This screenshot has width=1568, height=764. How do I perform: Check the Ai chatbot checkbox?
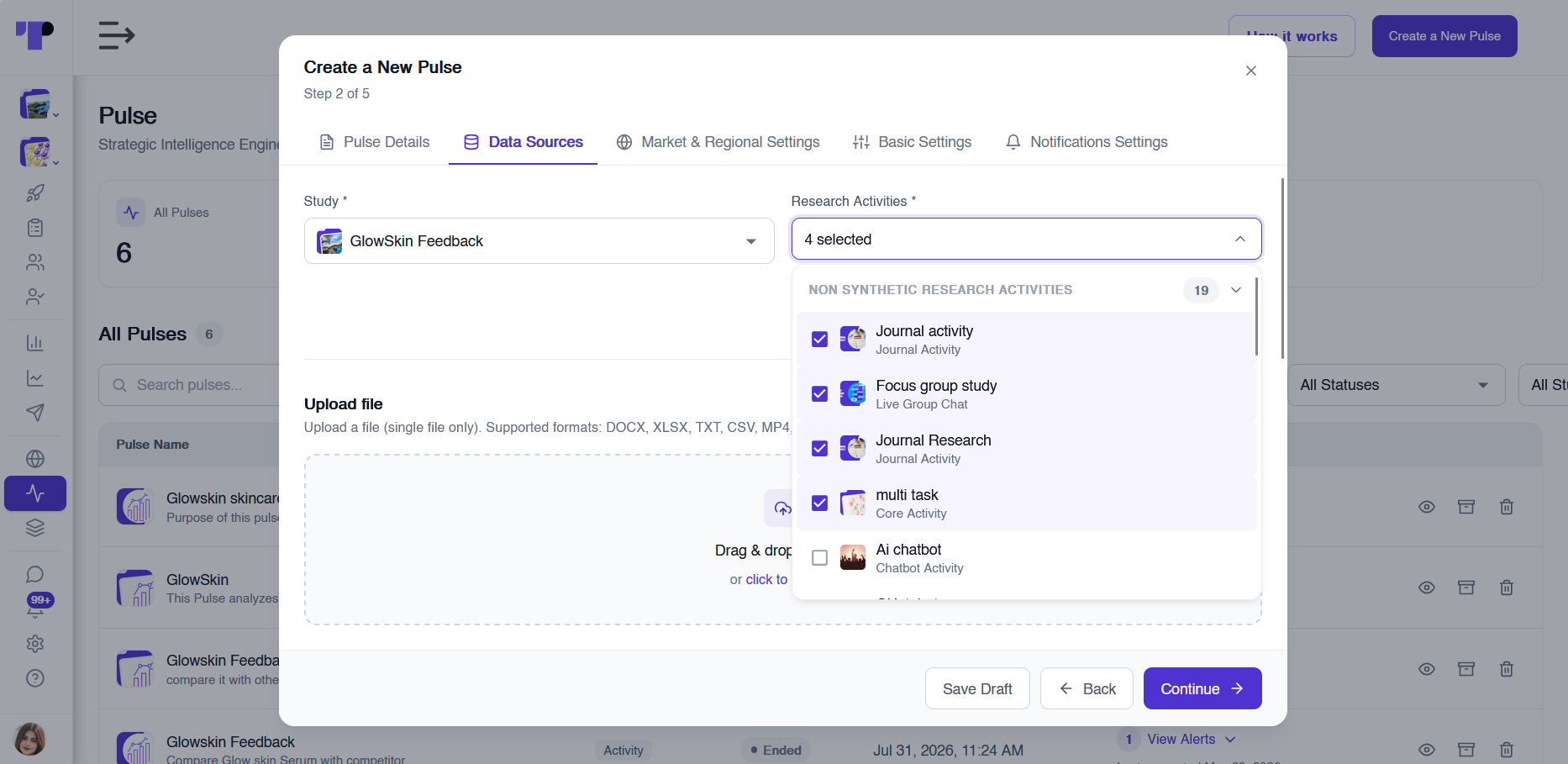click(820, 558)
